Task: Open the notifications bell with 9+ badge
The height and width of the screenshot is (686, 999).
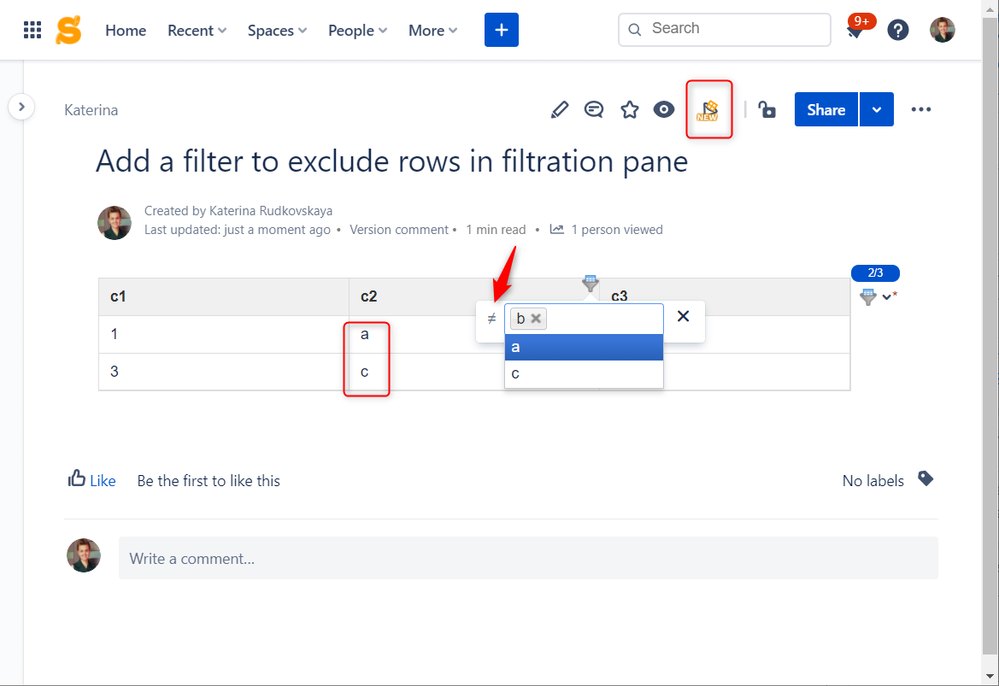Action: 855,30
